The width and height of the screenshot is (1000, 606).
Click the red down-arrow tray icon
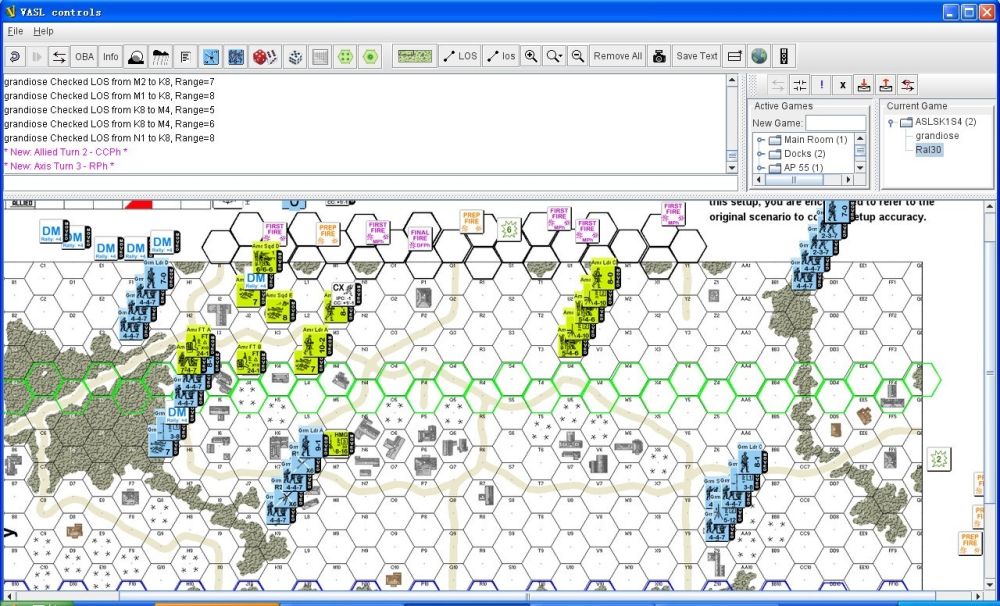point(864,85)
